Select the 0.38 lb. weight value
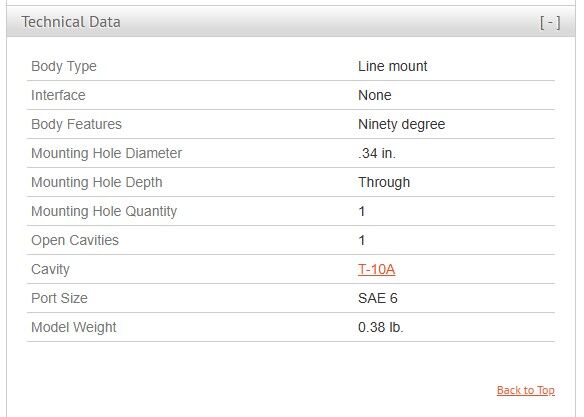The image size is (584, 417). [x=381, y=327]
